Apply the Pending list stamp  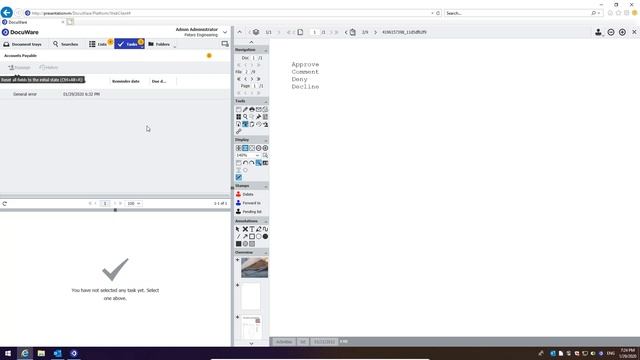[249, 211]
